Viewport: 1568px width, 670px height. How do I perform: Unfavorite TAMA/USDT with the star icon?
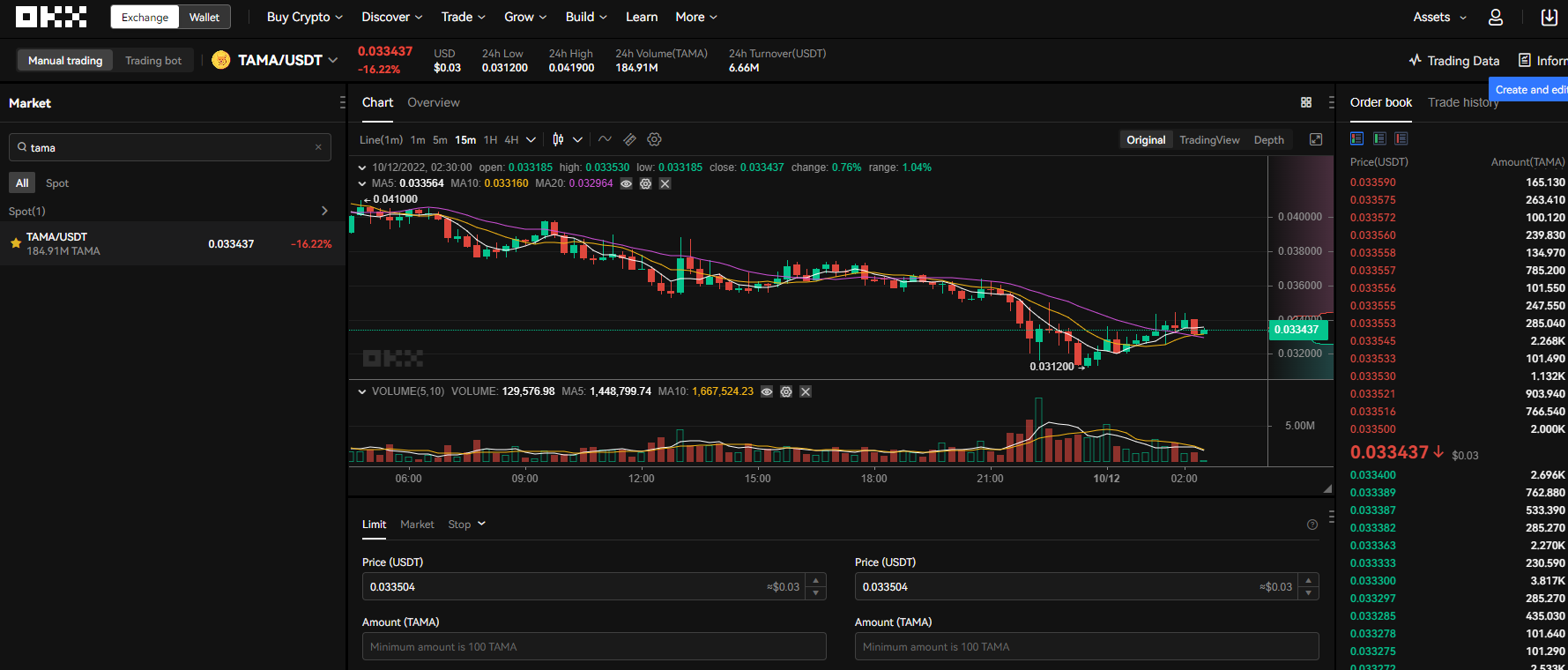(x=16, y=243)
